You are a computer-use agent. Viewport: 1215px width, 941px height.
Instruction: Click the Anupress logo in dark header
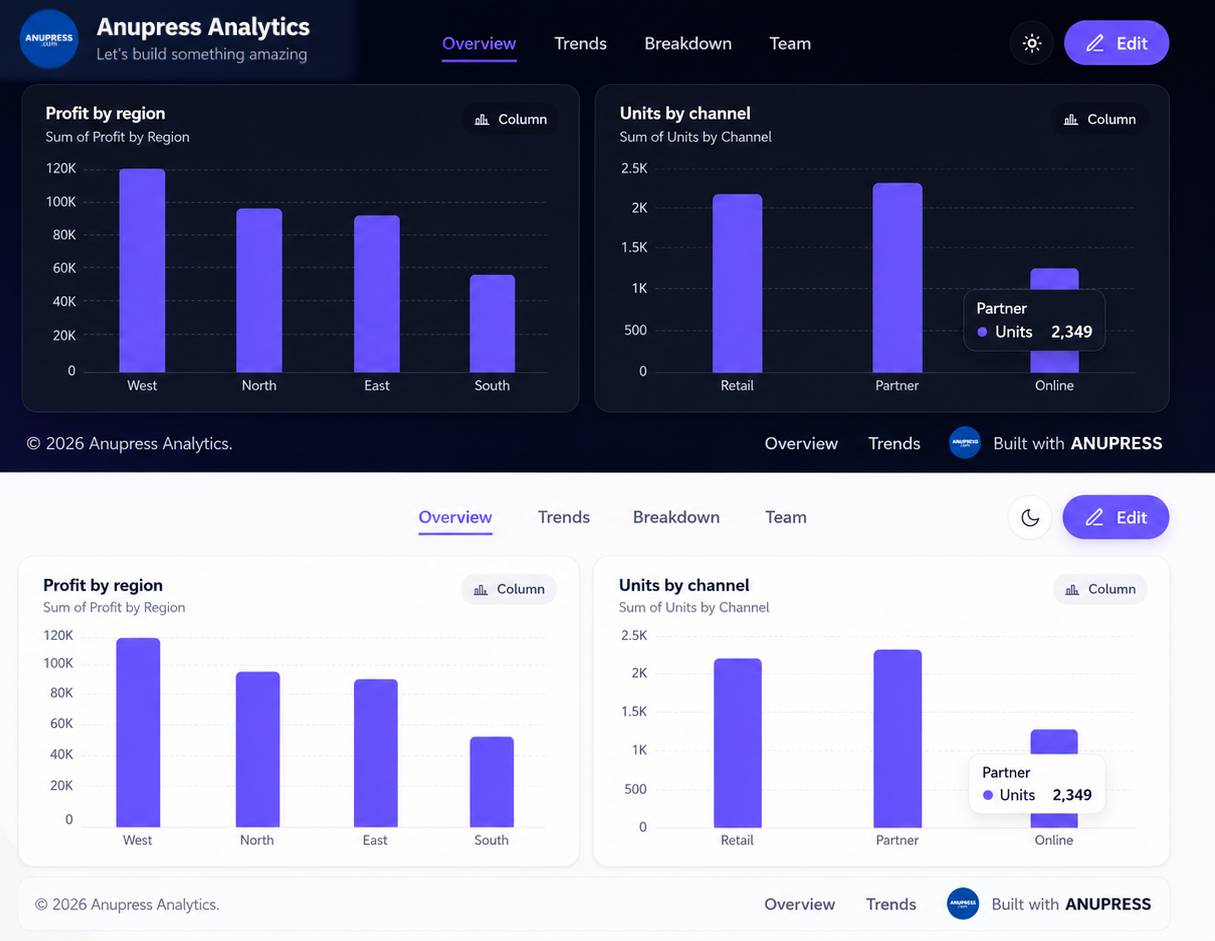[49, 39]
